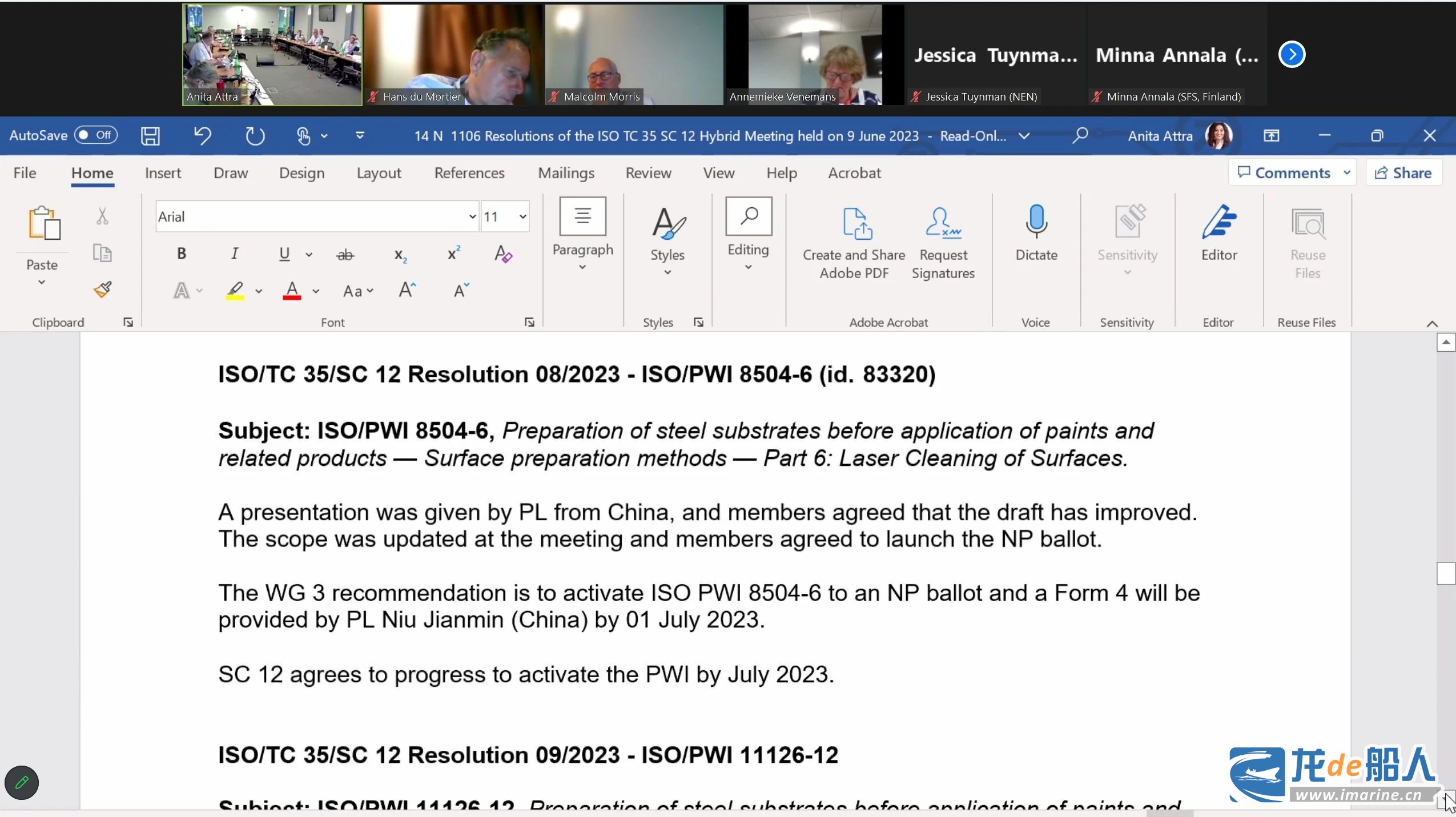Select the Format Painter brush icon
Screen dimensions: 1456x817
click(103, 289)
